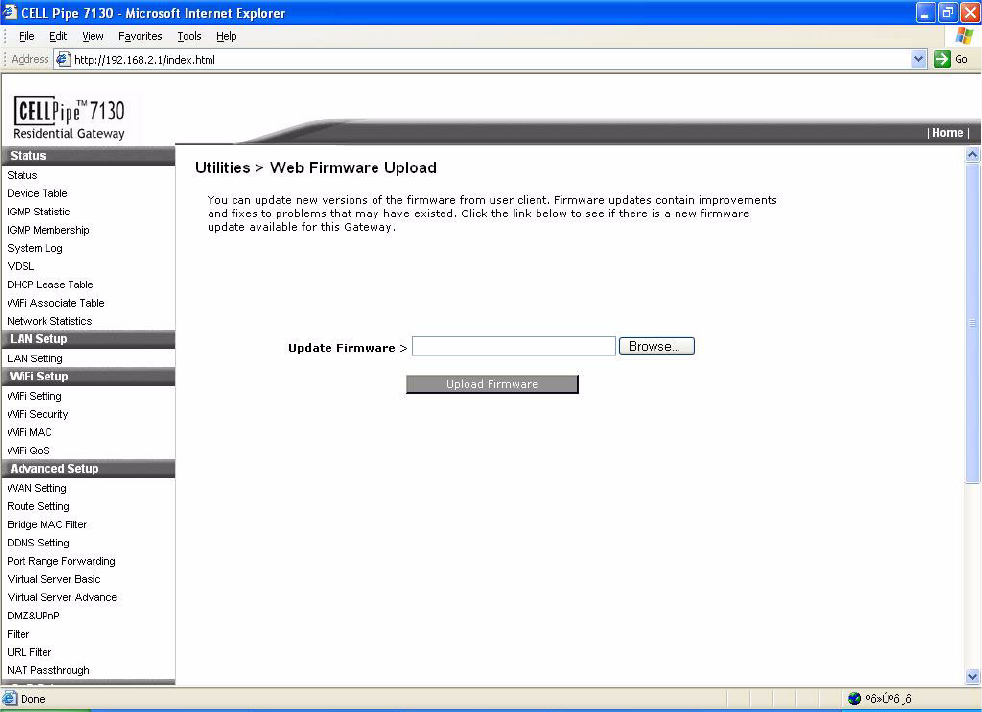Click the Go button label
982x712 pixels.
(961, 59)
